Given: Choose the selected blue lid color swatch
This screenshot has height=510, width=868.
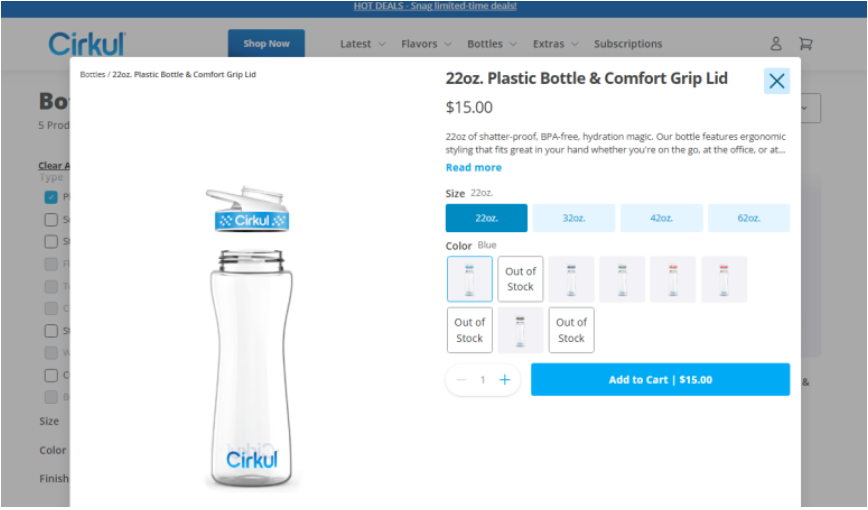Looking at the screenshot, I should tap(469, 279).
